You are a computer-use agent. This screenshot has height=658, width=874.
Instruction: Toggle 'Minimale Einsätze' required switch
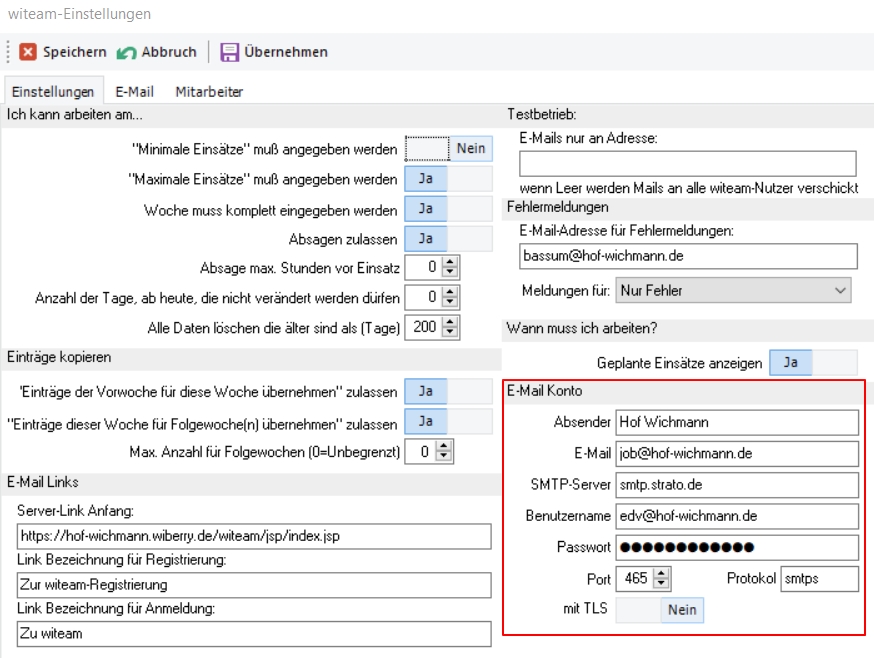[448, 149]
